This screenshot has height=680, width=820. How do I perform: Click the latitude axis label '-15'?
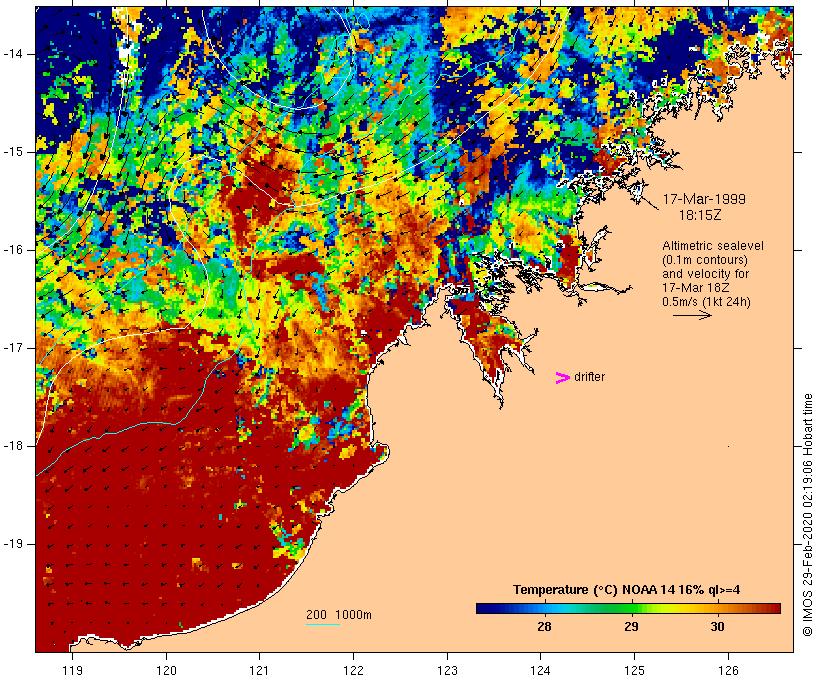tap(13, 152)
